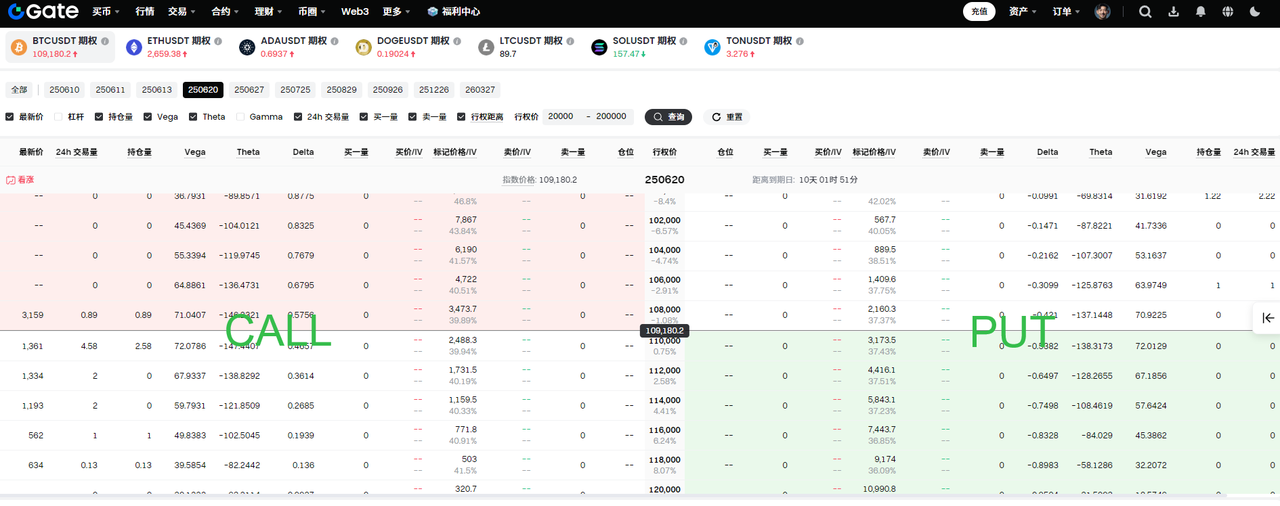Screen dimensions: 1280x506
Task: Click the download app icon
Action: (x=1173, y=12)
